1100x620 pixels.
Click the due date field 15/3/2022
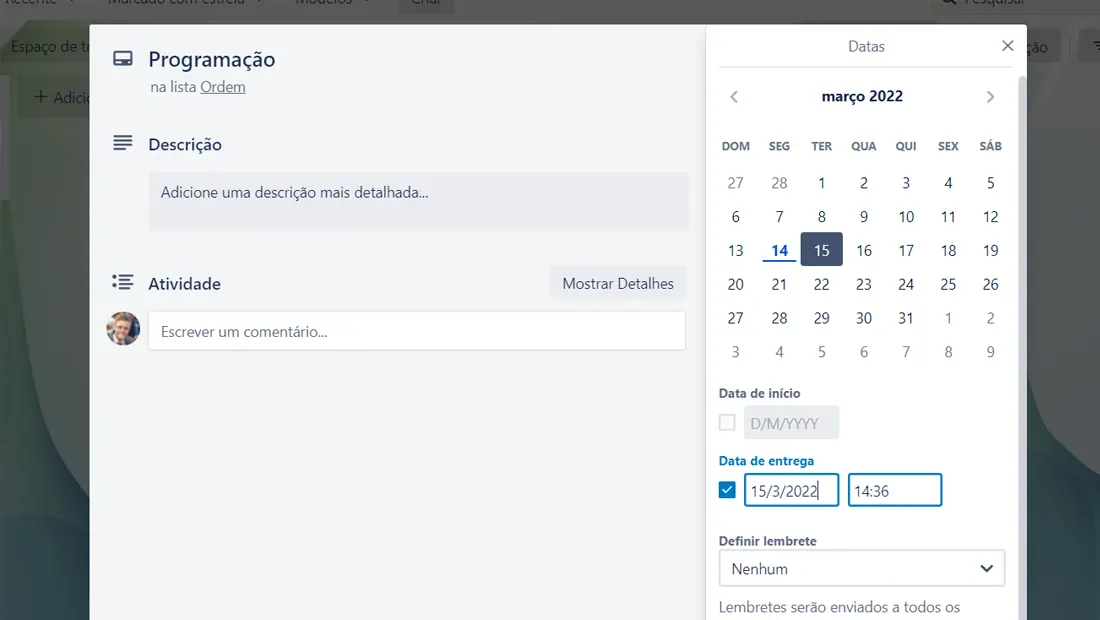pos(791,490)
